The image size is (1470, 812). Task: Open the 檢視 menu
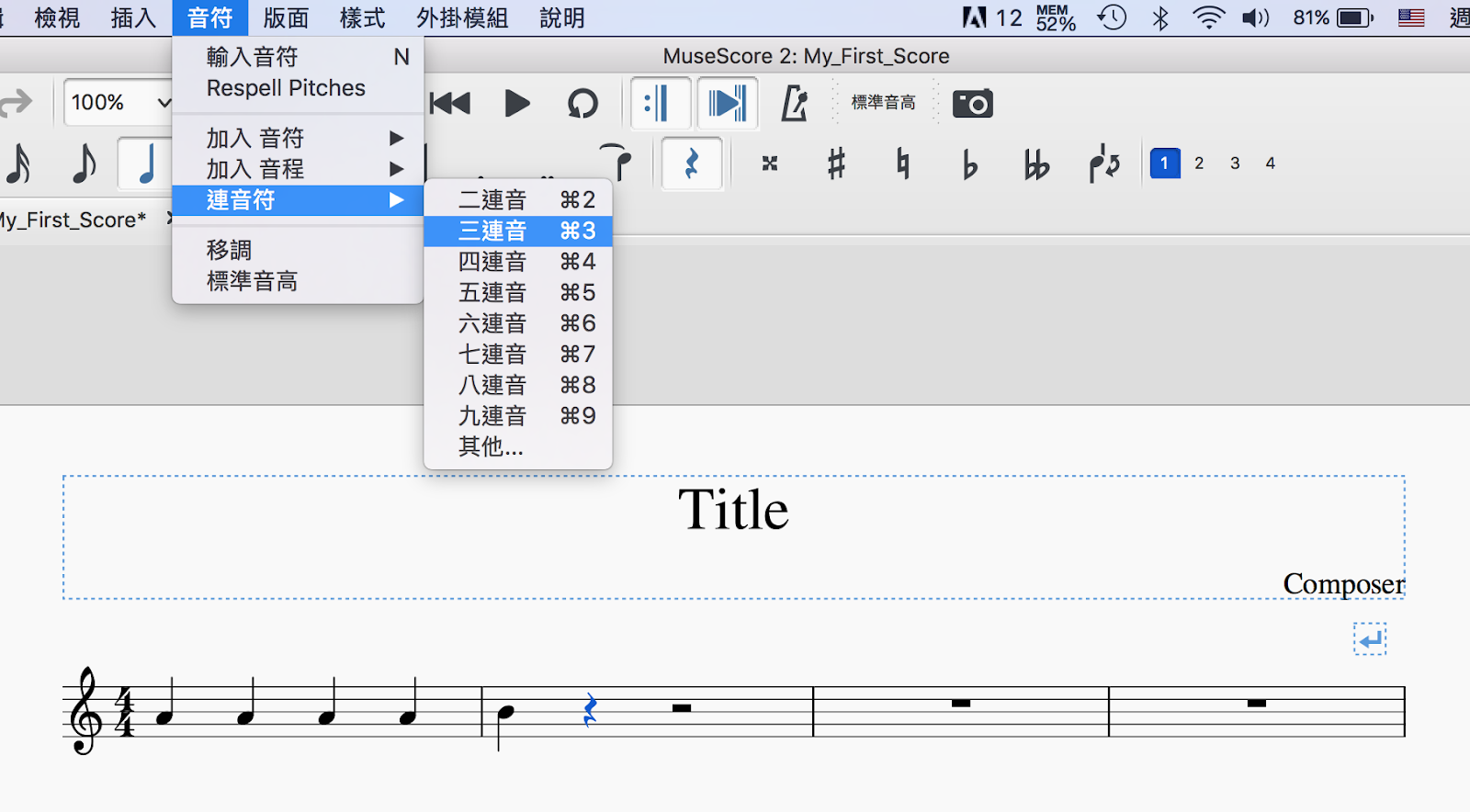(x=57, y=17)
